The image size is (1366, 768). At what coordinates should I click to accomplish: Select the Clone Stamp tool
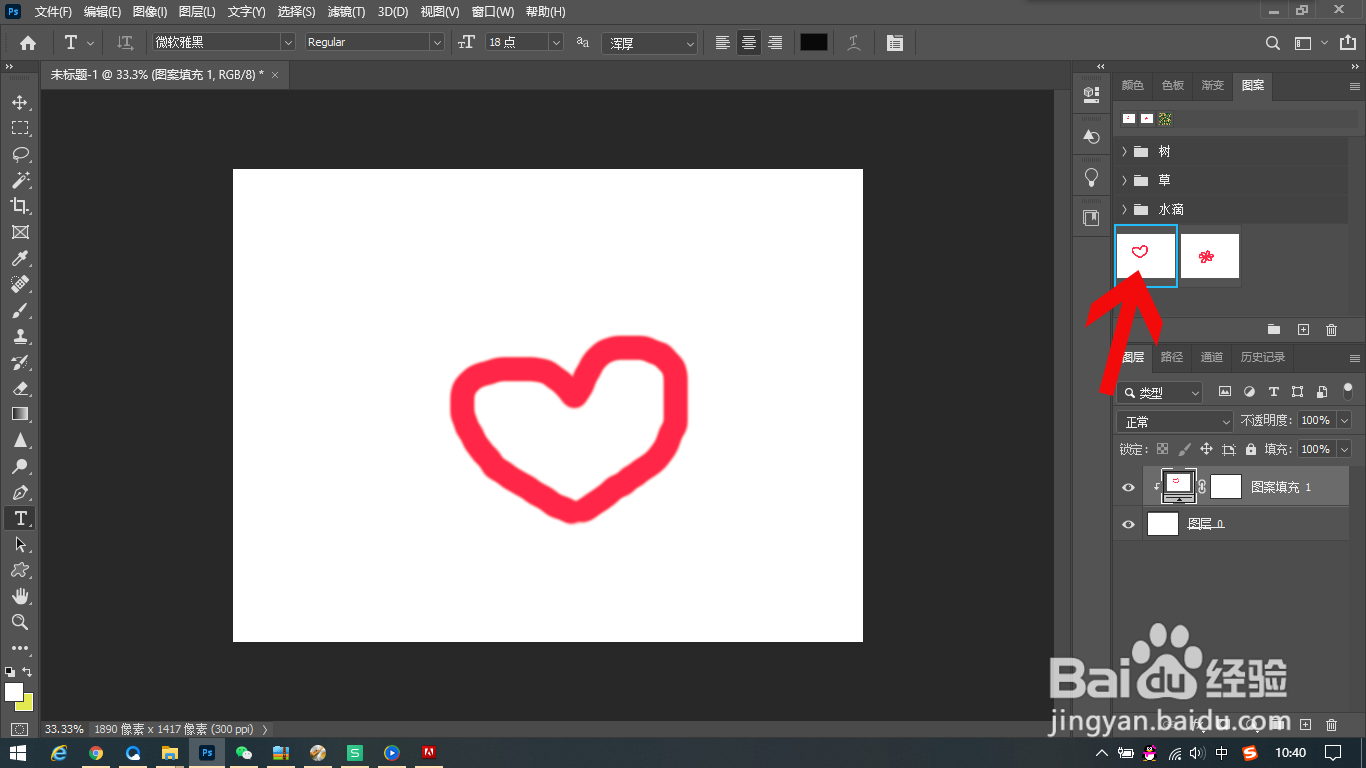point(20,336)
